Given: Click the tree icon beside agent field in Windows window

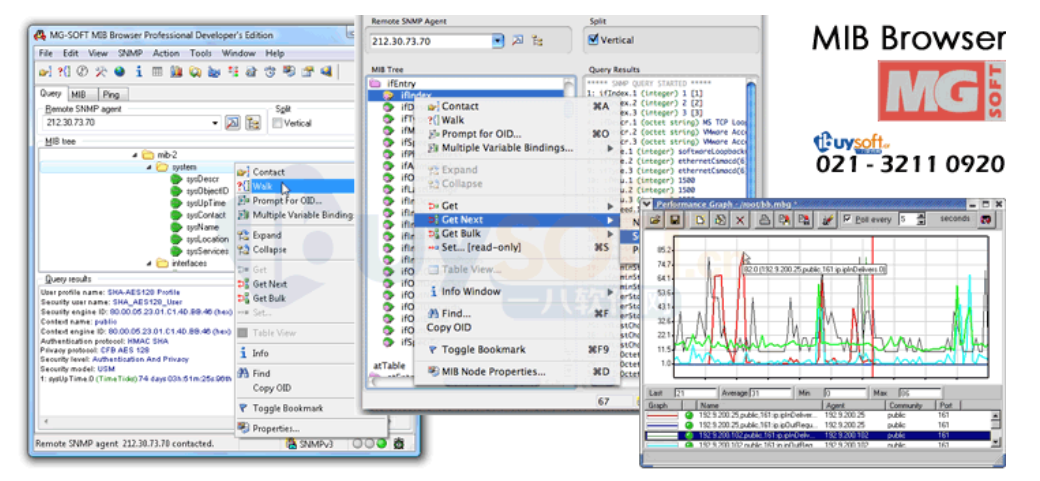Looking at the screenshot, I should pyautogui.click(x=253, y=123).
